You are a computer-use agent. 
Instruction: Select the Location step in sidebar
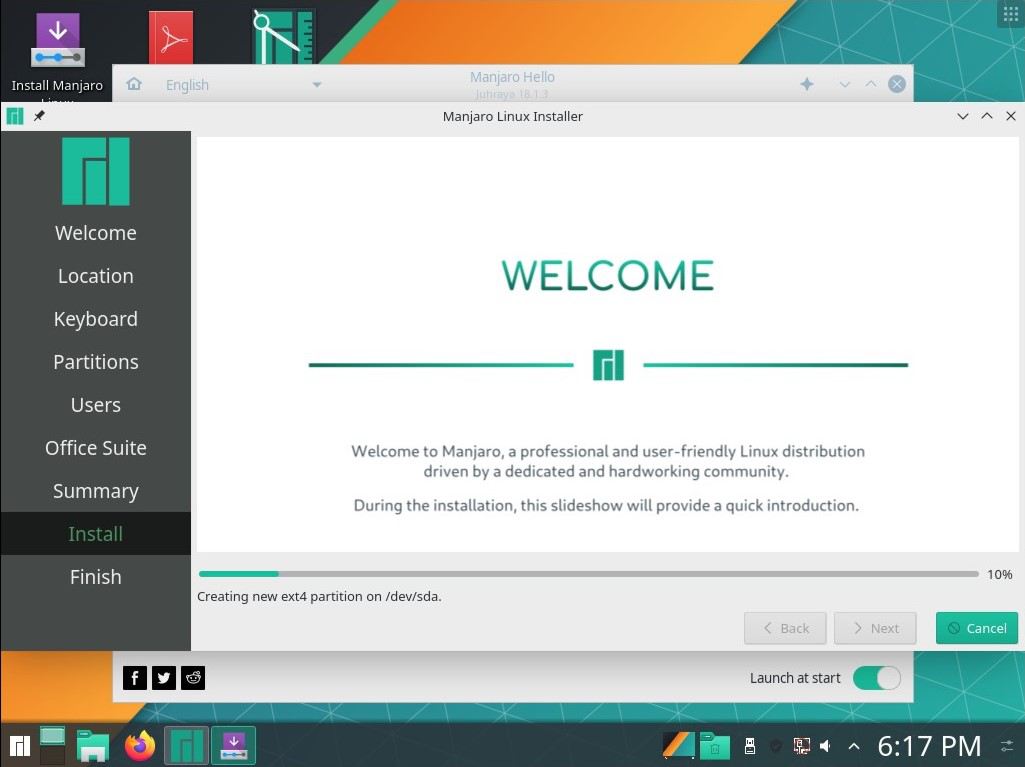pos(95,276)
